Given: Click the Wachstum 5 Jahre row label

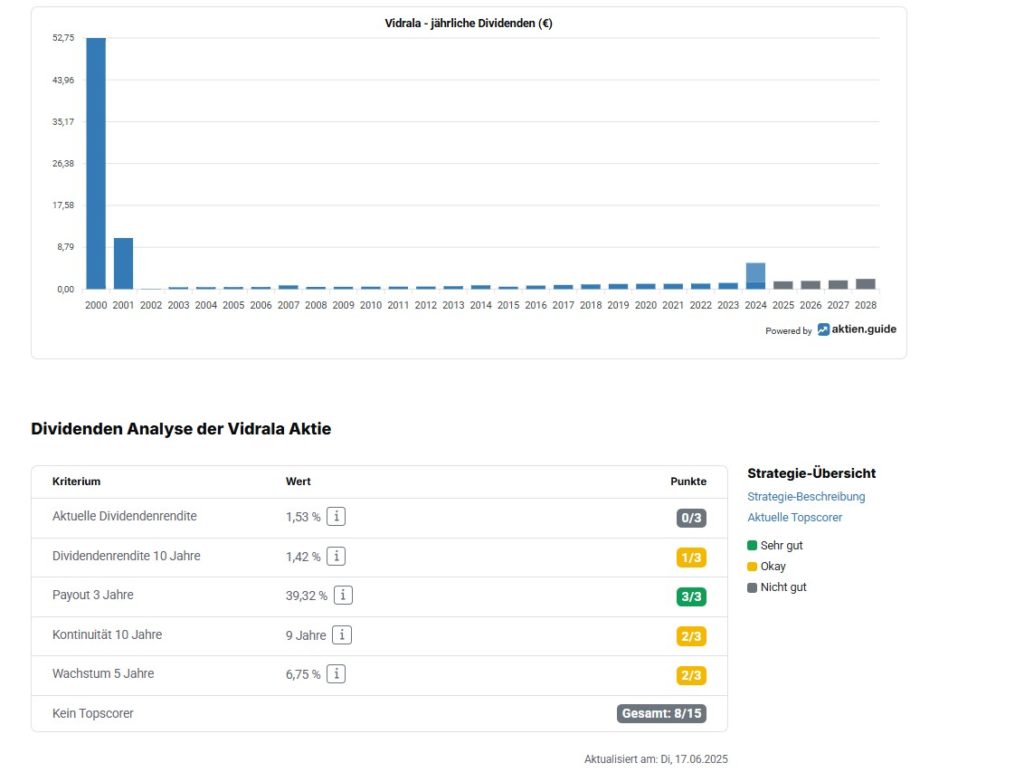Looking at the screenshot, I should (103, 674).
